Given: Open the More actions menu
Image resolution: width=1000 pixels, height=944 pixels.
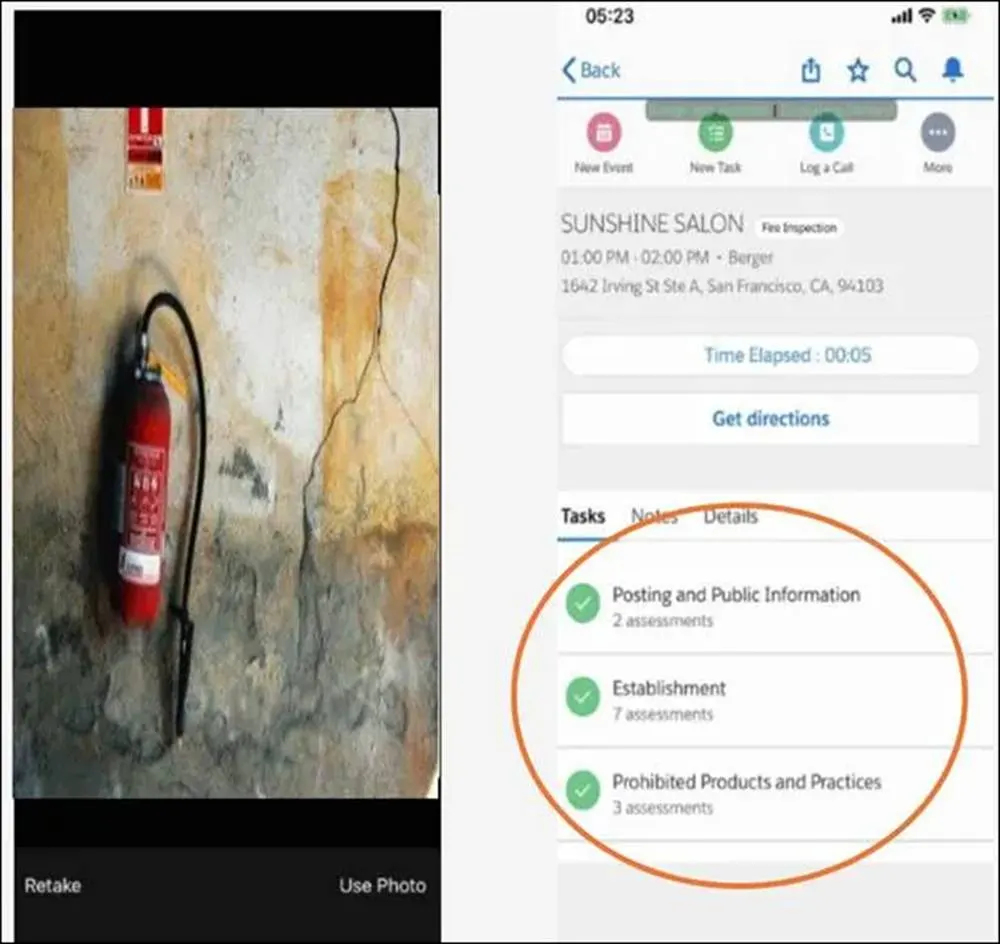Looking at the screenshot, I should (938, 143).
